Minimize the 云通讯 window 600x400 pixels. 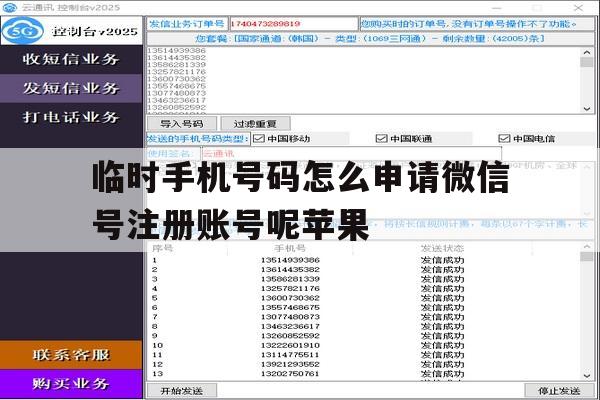coord(497,7)
